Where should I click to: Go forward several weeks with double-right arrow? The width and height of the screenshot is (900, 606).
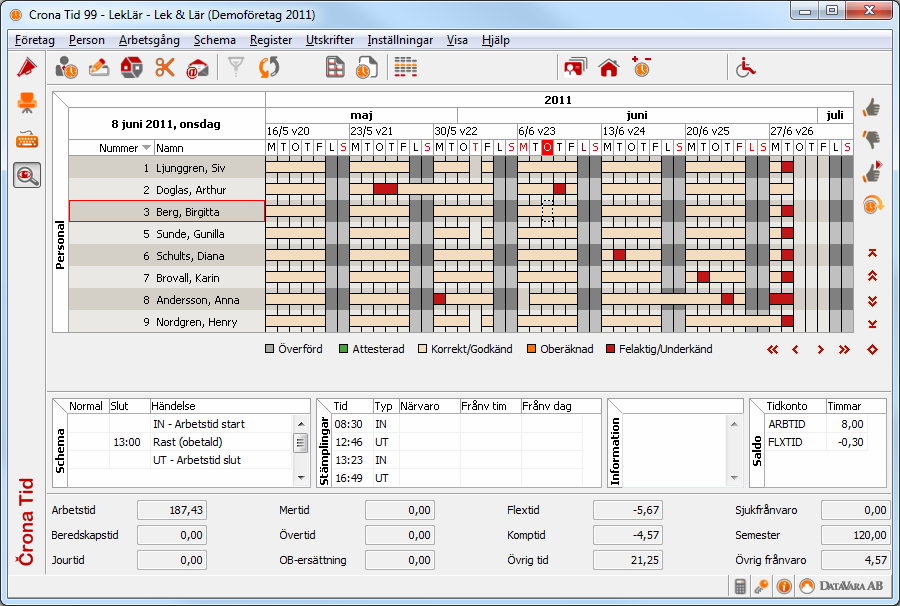(x=844, y=349)
